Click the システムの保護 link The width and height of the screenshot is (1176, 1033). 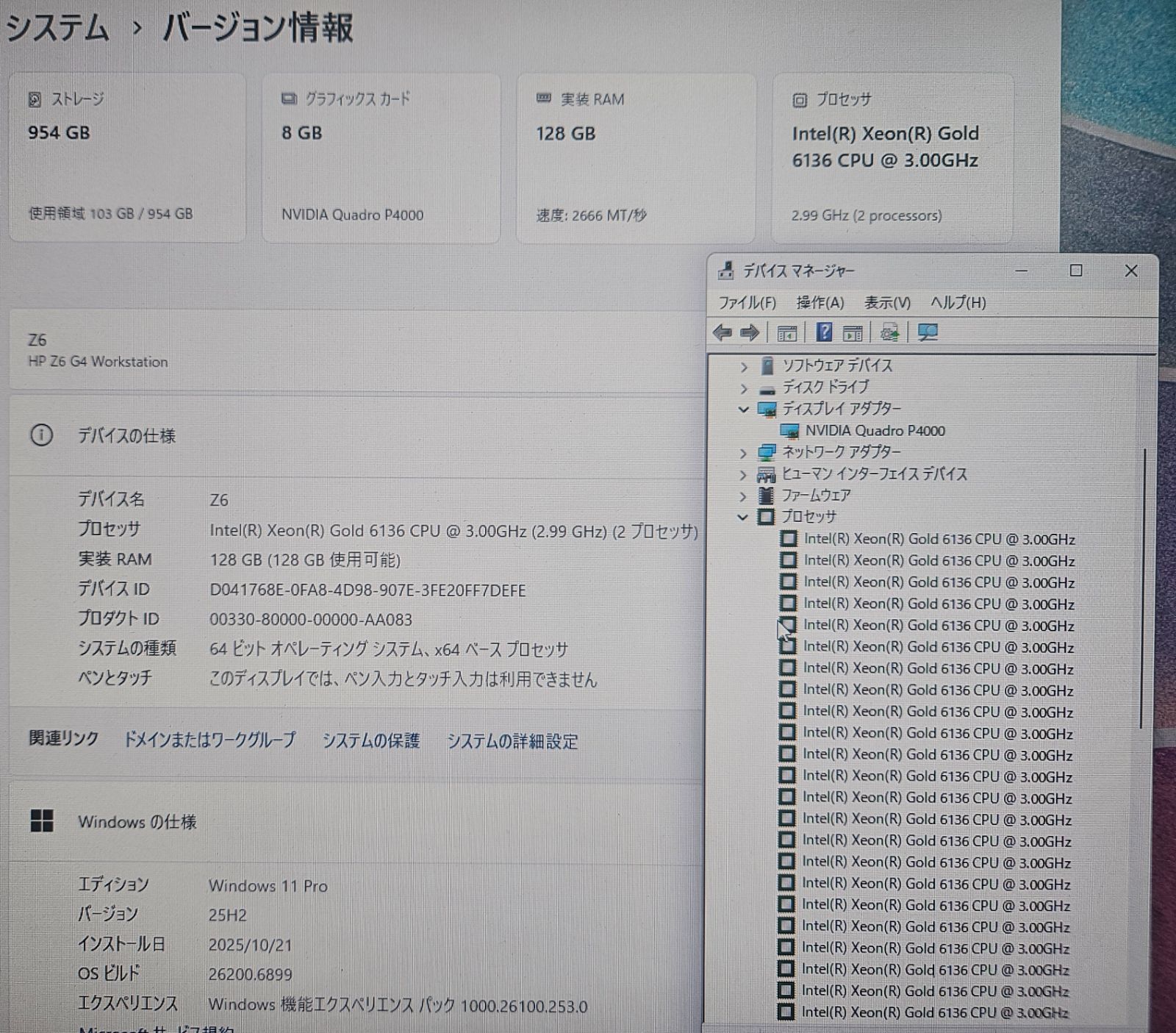(x=370, y=741)
